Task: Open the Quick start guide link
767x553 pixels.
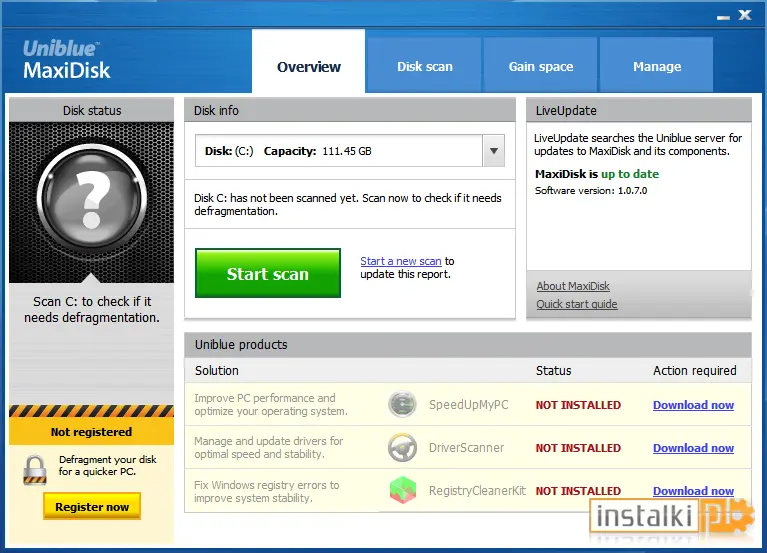Action: pos(577,304)
